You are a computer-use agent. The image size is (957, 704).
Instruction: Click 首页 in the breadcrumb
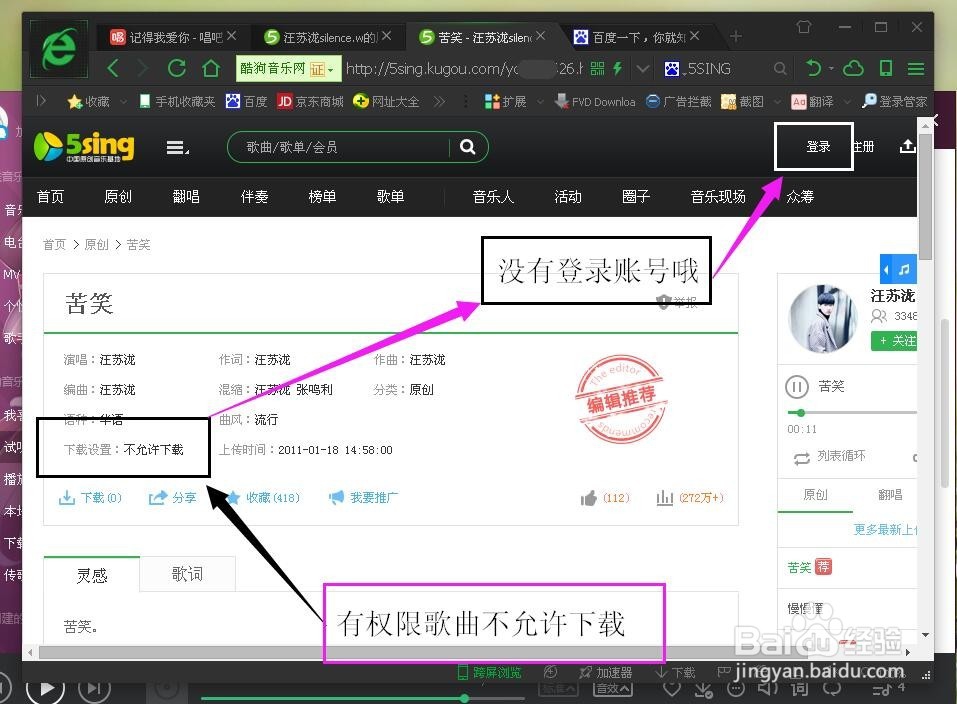(x=54, y=245)
